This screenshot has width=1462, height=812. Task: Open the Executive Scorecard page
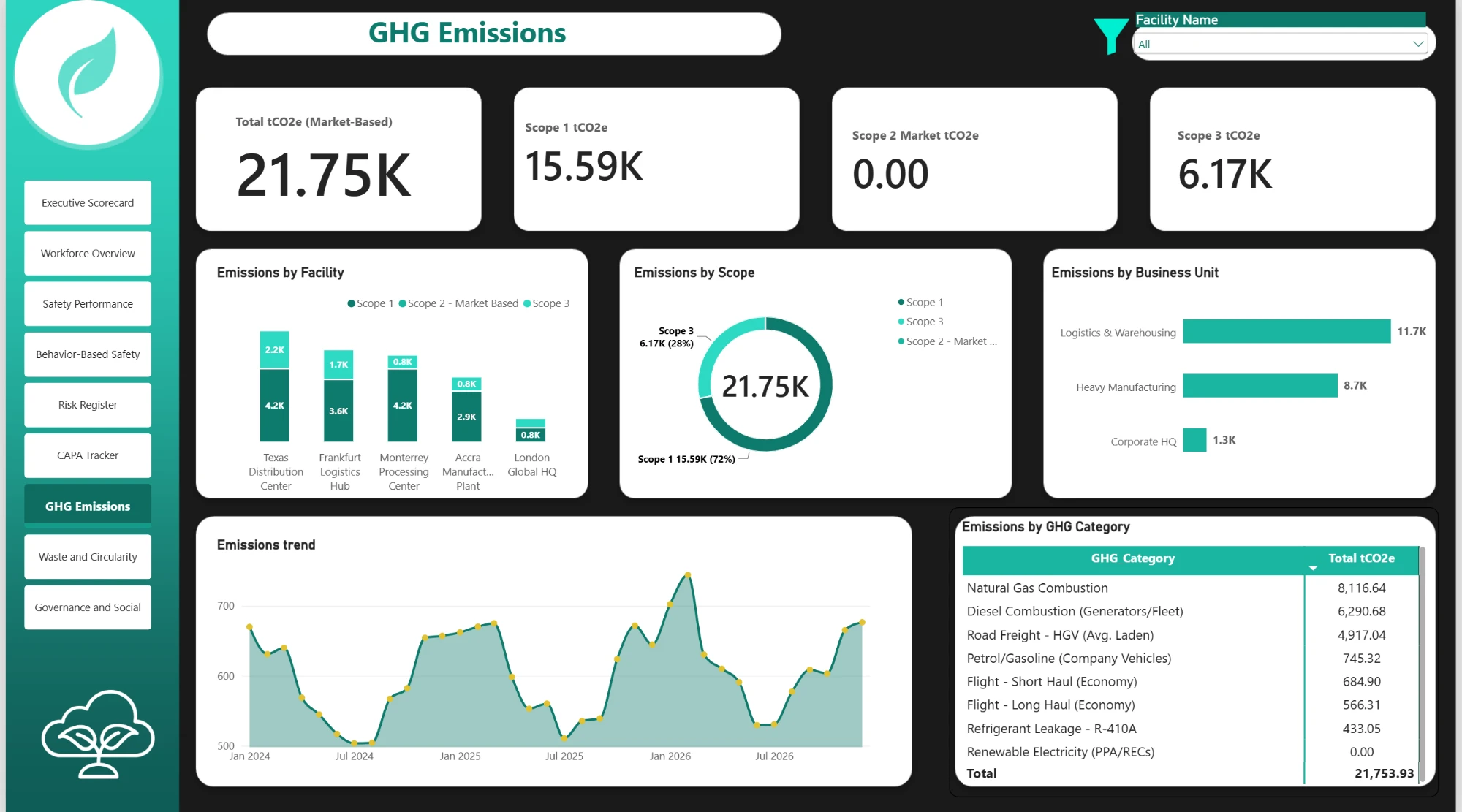tap(88, 202)
